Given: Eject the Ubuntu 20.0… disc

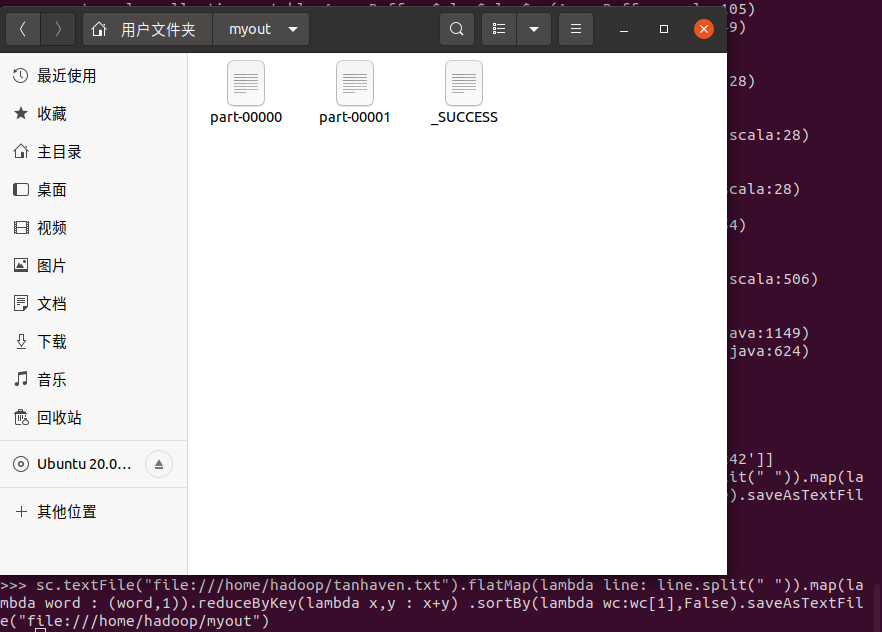Looking at the screenshot, I should [159, 464].
